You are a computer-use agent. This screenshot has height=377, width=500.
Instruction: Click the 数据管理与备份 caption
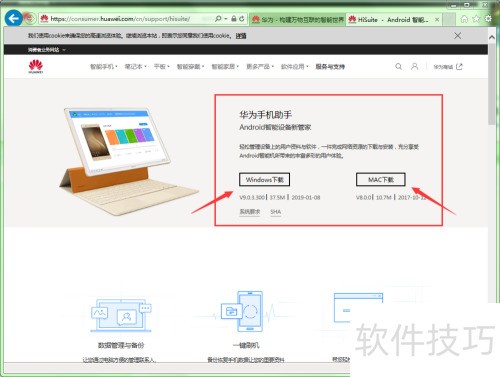(x=121, y=345)
